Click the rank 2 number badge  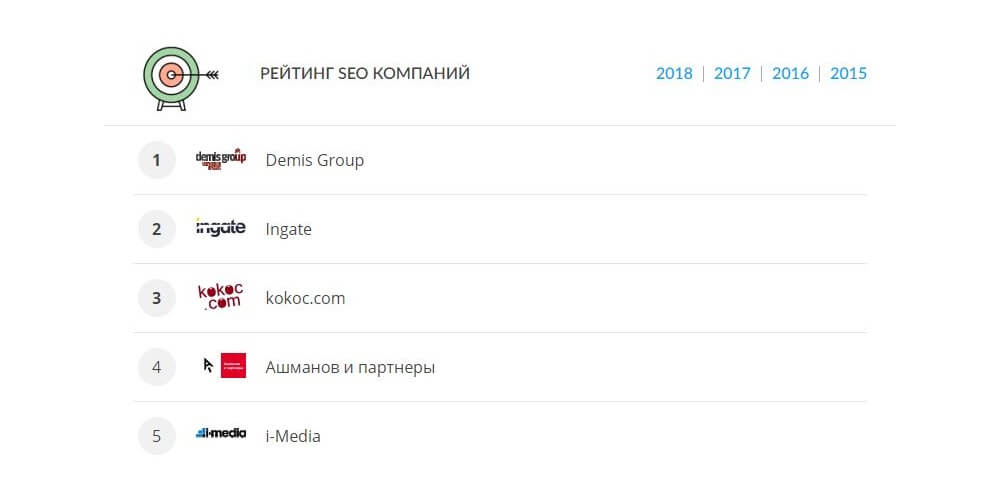click(156, 229)
